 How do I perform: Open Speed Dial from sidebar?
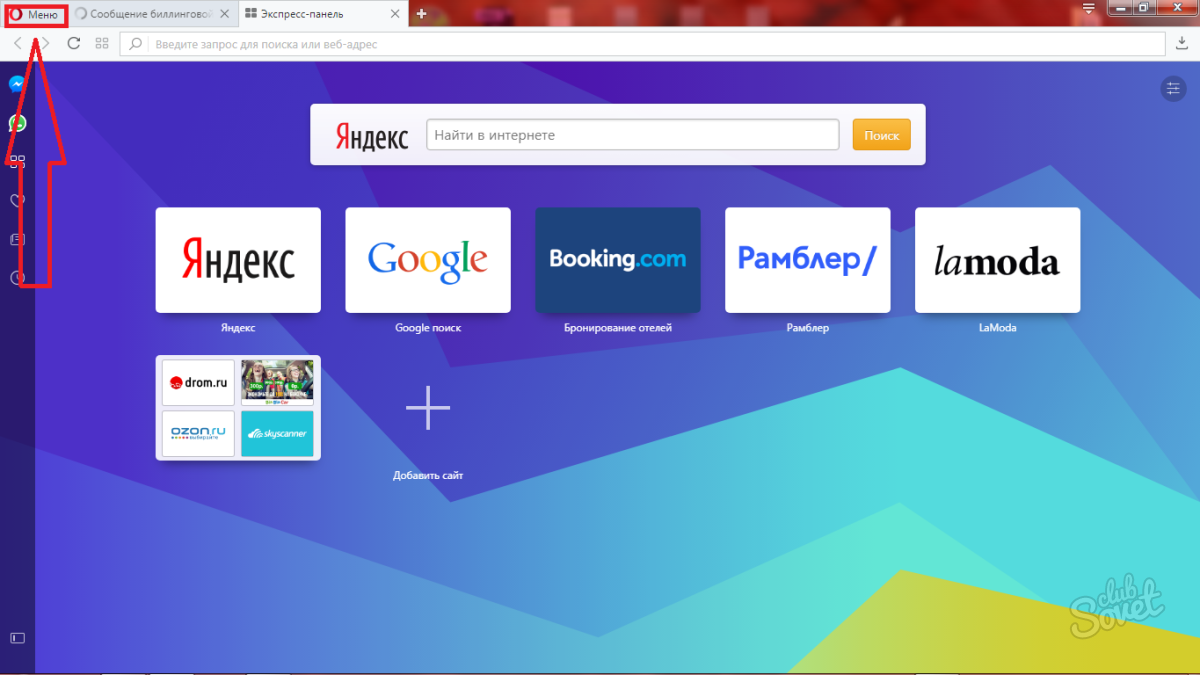pyautogui.click(x=17, y=161)
